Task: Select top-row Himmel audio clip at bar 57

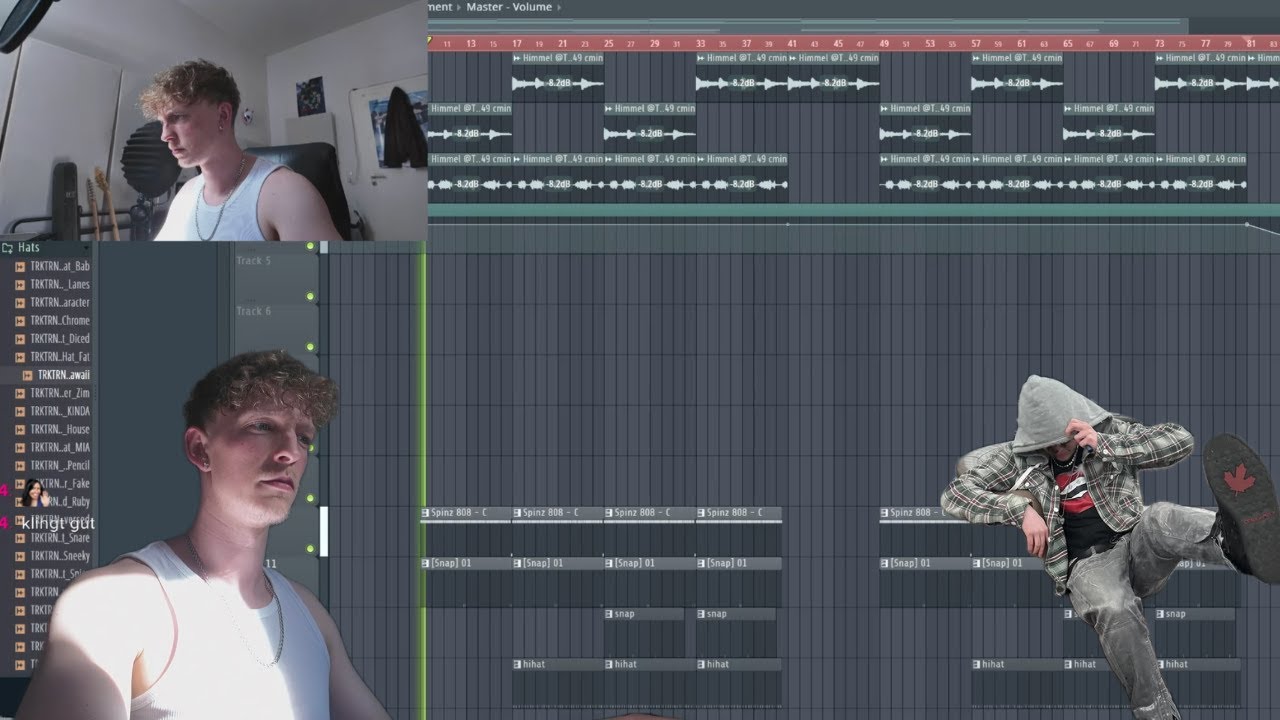Action: (1017, 75)
